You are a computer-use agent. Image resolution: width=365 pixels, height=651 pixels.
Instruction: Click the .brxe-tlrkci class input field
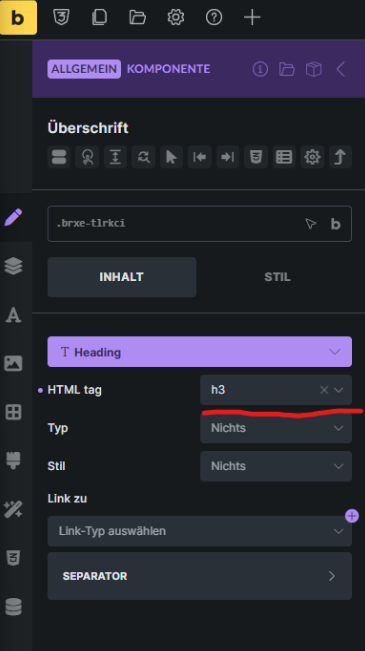coord(176,223)
